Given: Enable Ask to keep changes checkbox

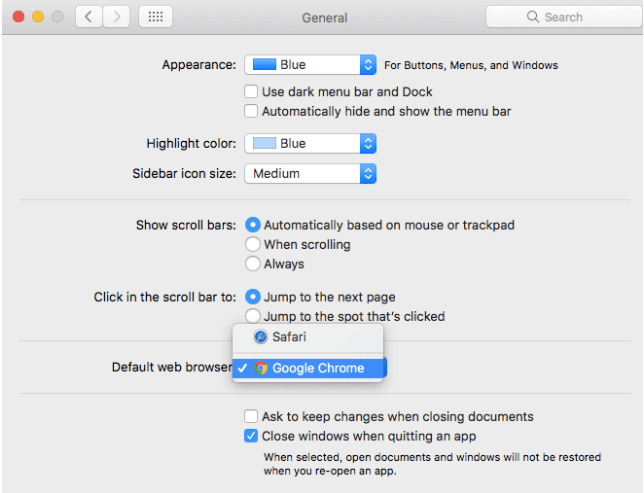Looking at the screenshot, I should point(252,416).
